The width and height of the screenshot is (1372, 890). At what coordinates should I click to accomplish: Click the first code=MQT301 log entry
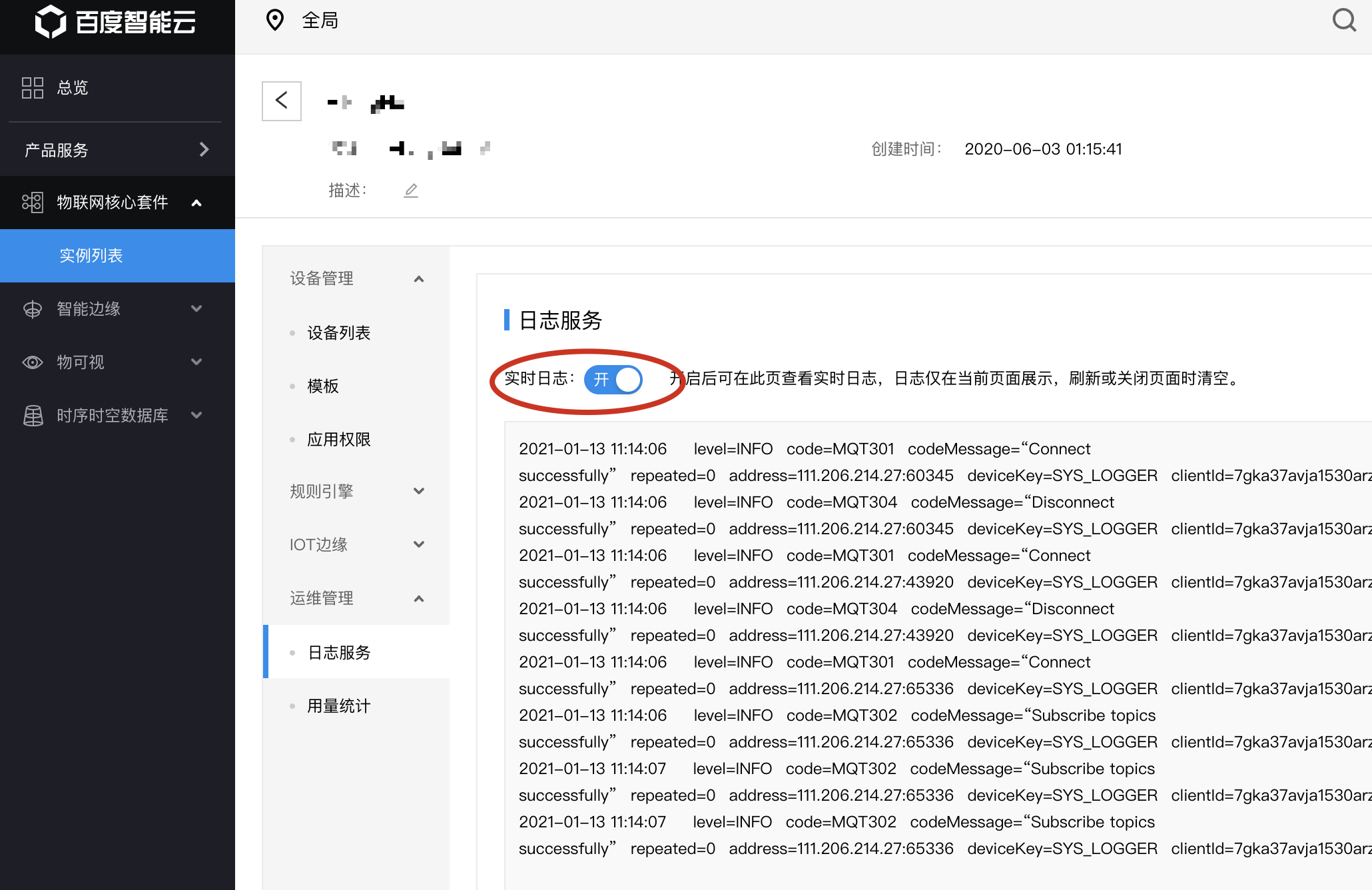tap(805, 449)
